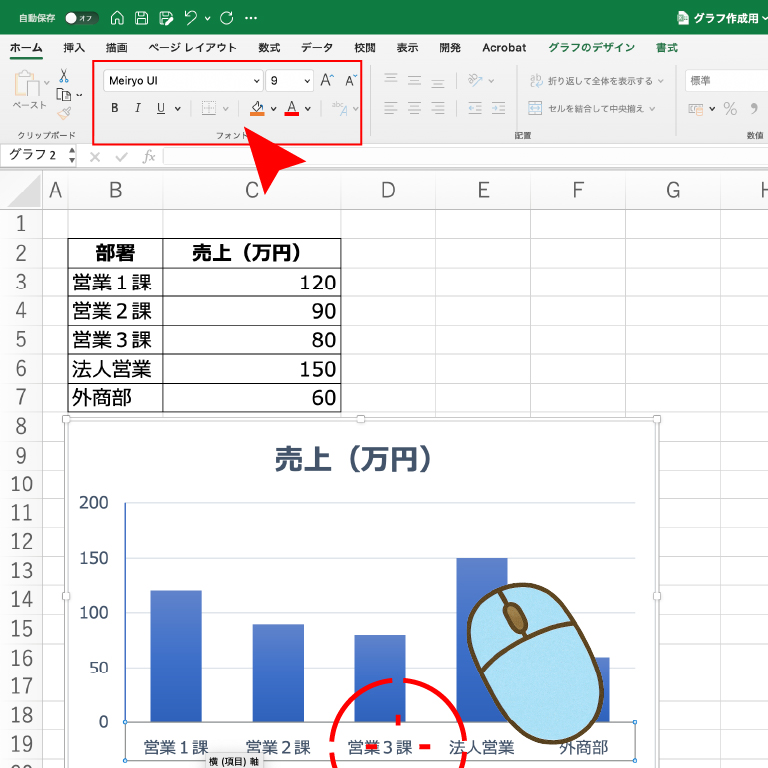Image resolution: width=768 pixels, height=768 pixels.
Task: Click the Borders icon
Action: [x=209, y=108]
